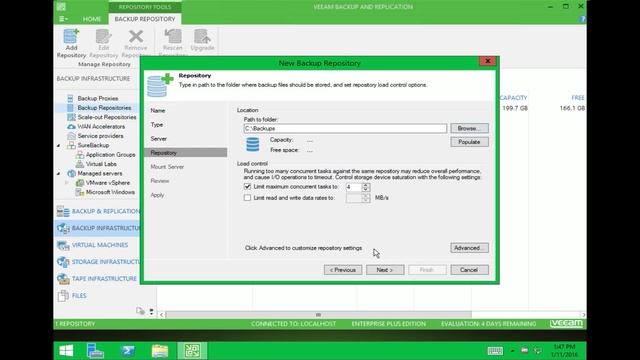Click the 166.1 GB free space cell
640x360 pixels.
[x=572, y=108]
